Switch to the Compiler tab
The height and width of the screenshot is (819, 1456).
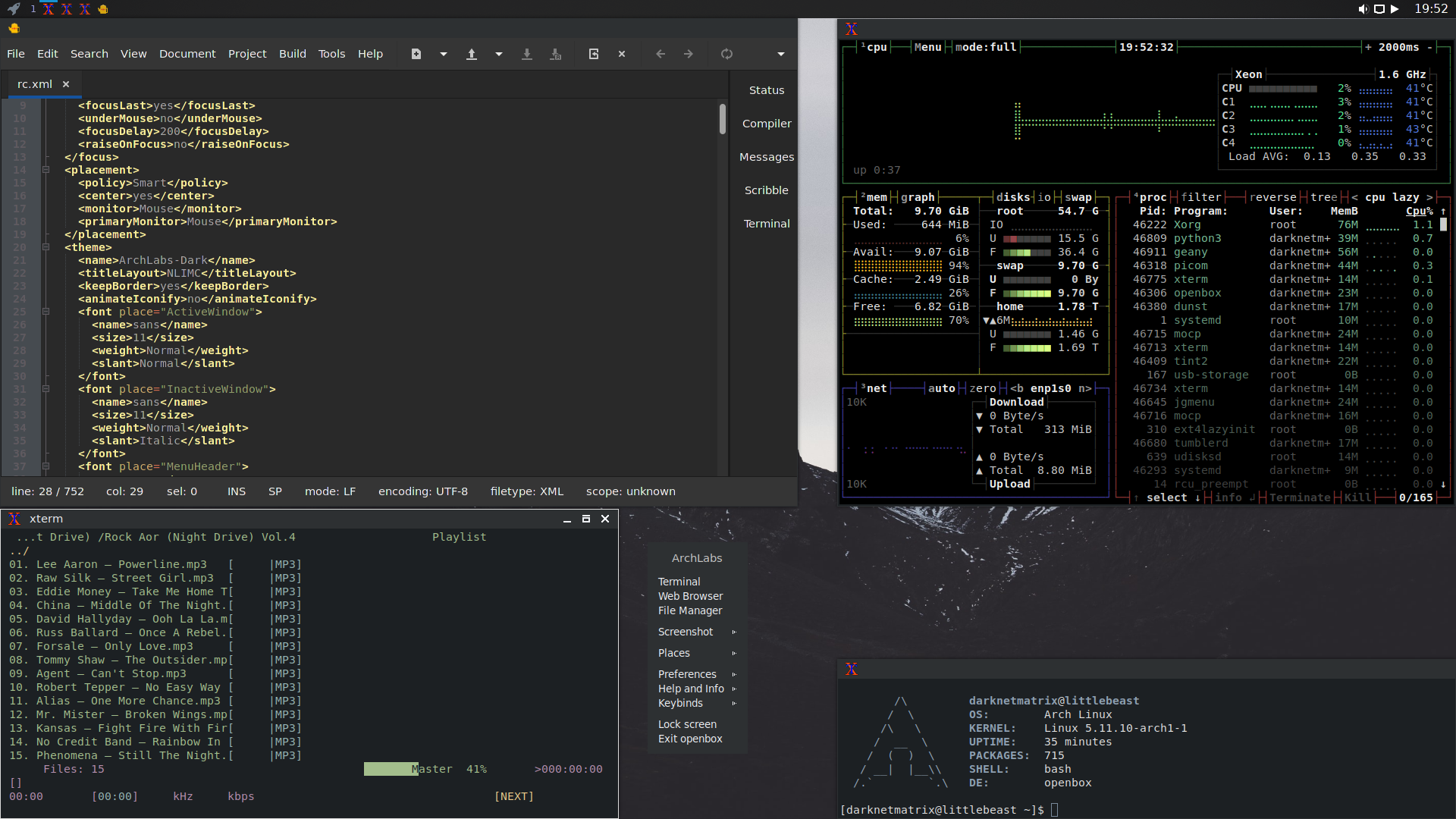(767, 124)
